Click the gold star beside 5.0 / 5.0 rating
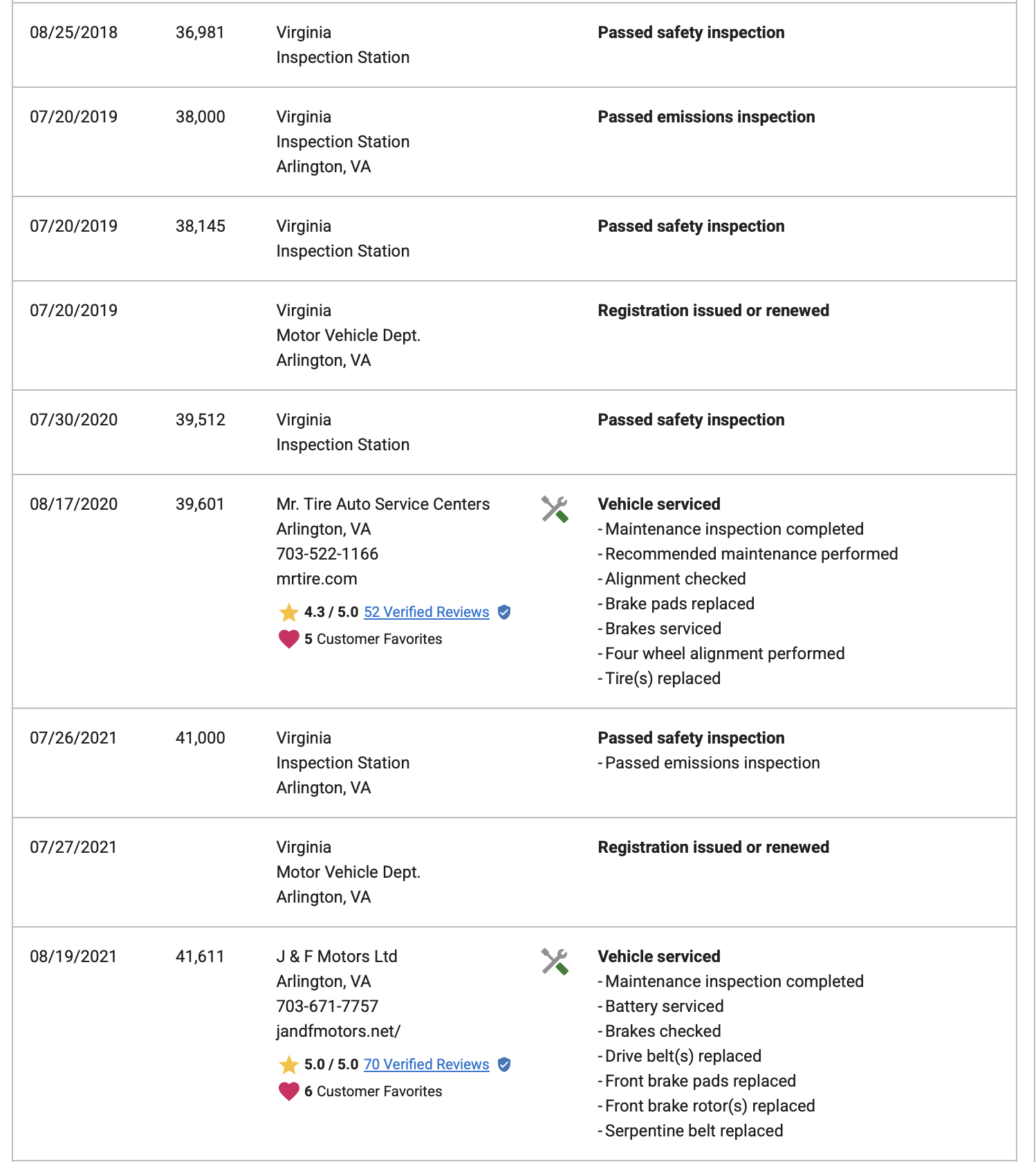1036x1162 pixels. 288,1064
